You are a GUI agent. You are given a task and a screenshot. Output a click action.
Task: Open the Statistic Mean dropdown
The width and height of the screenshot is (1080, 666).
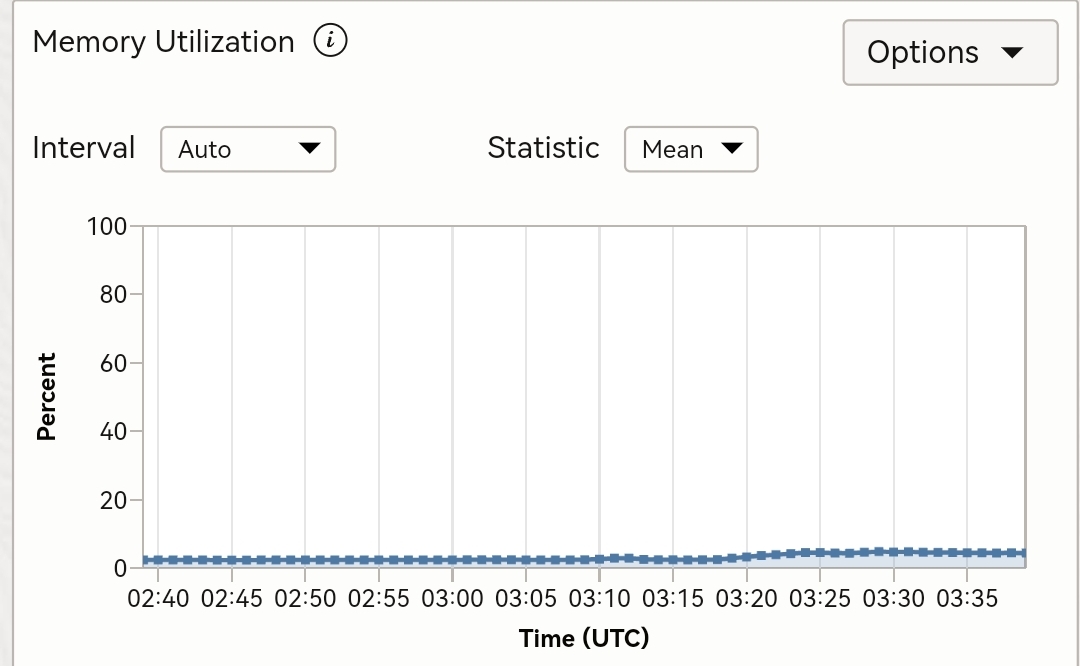point(691,149)
